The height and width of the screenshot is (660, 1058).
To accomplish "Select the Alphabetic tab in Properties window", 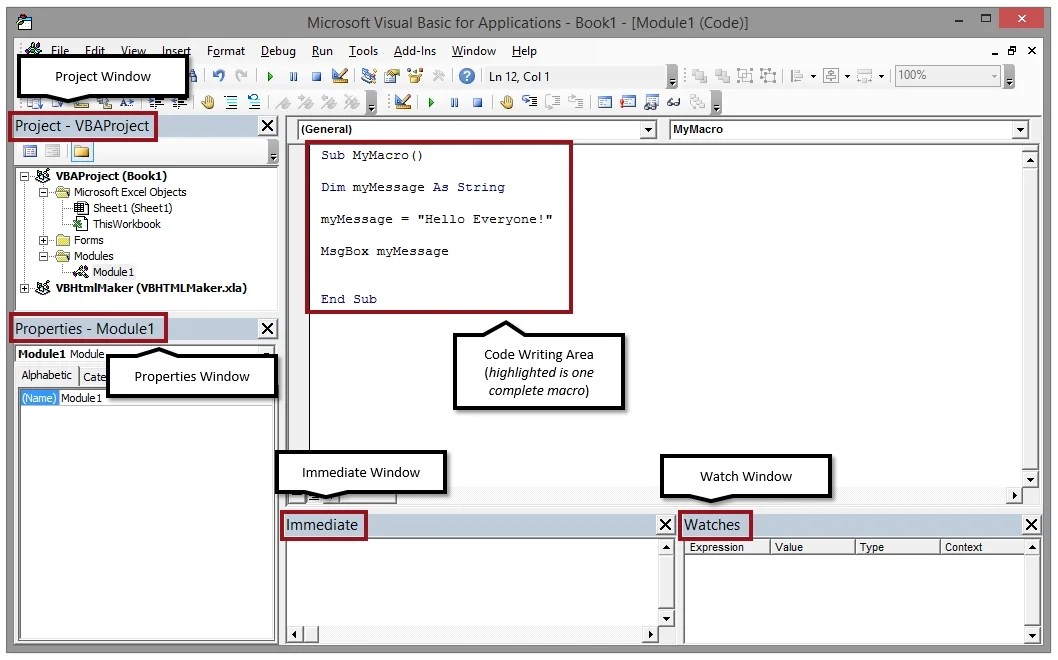I will pyautogui.click(x=45, y=375).
